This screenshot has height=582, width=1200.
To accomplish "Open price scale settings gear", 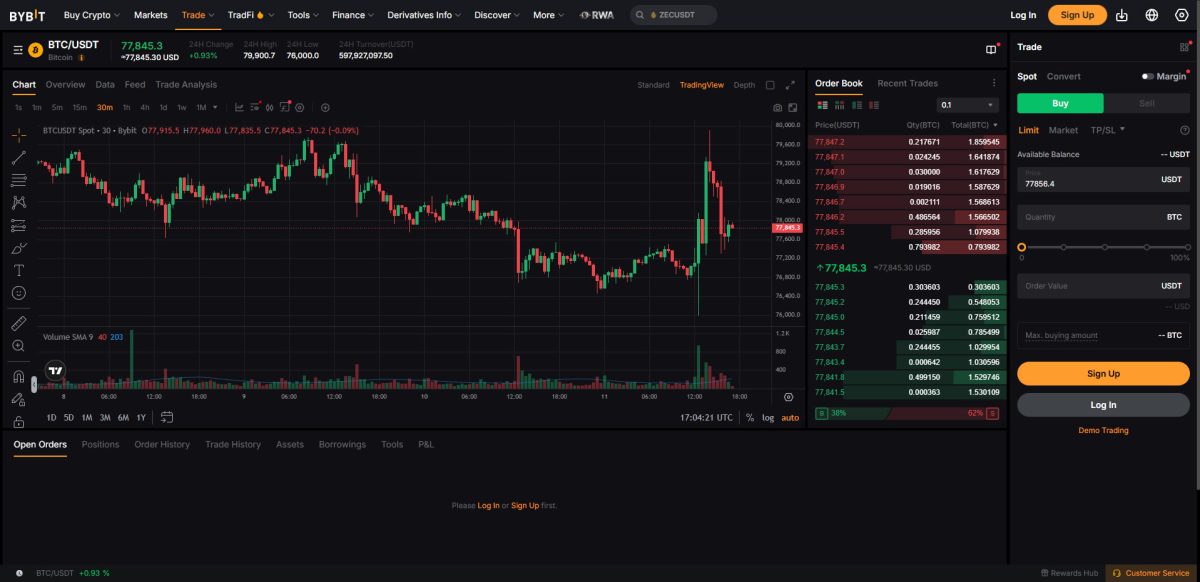I will tap(788, 397).
